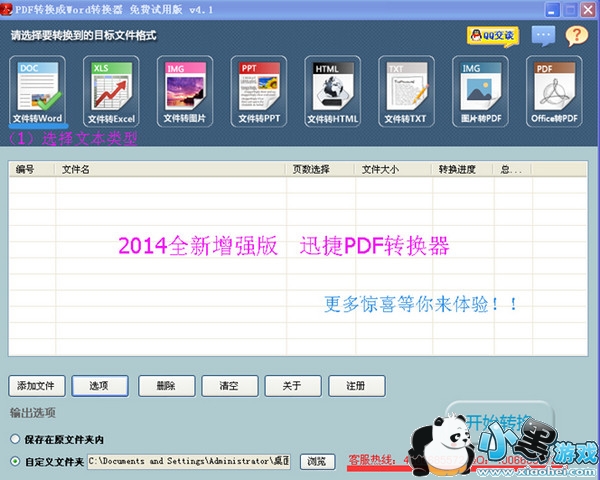Browse for a folder with 浏览

point(318,462)
